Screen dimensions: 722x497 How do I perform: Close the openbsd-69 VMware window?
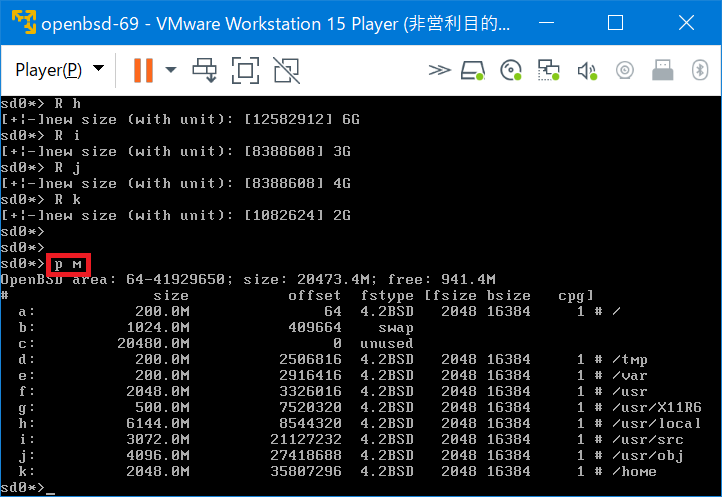tap(686, 22)
